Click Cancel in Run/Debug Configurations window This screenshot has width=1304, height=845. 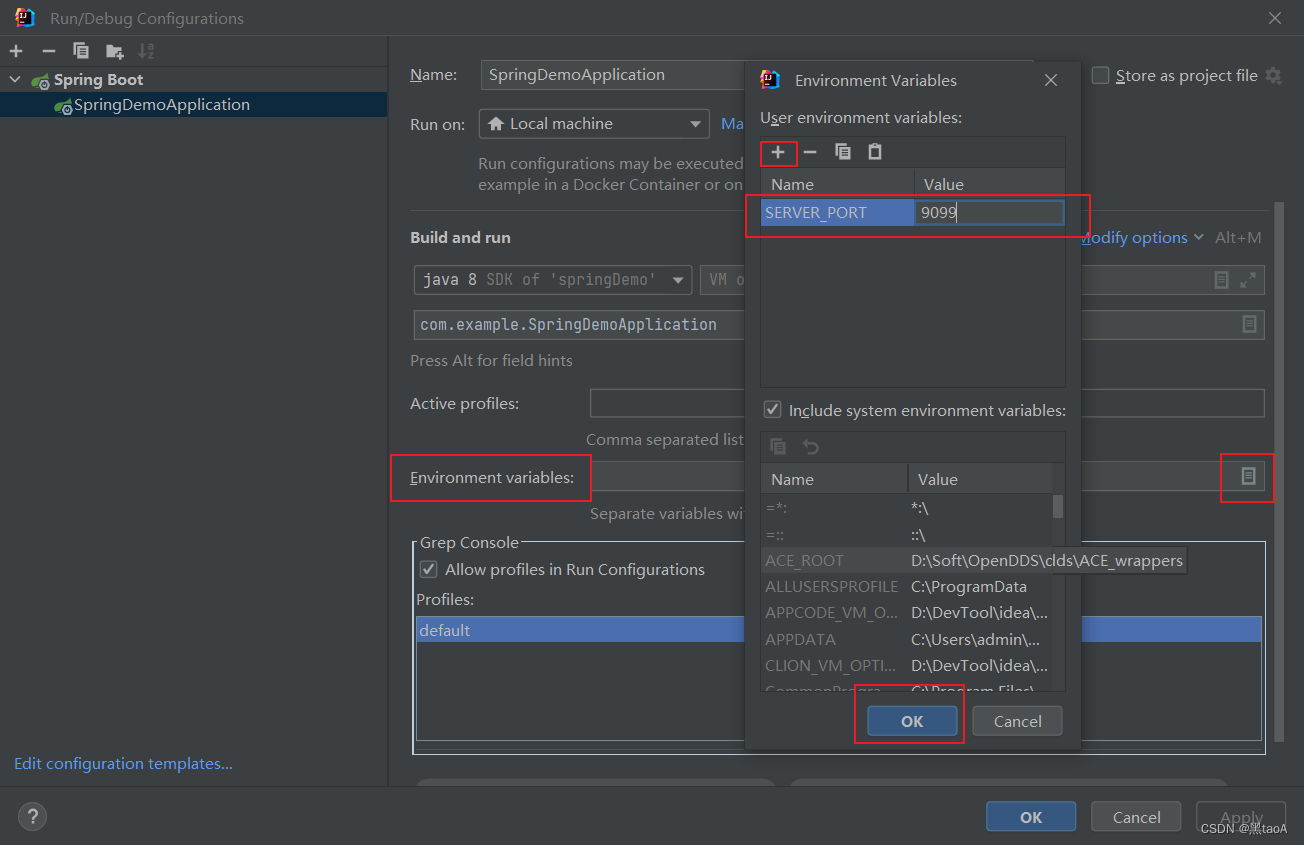(1137, 817)
